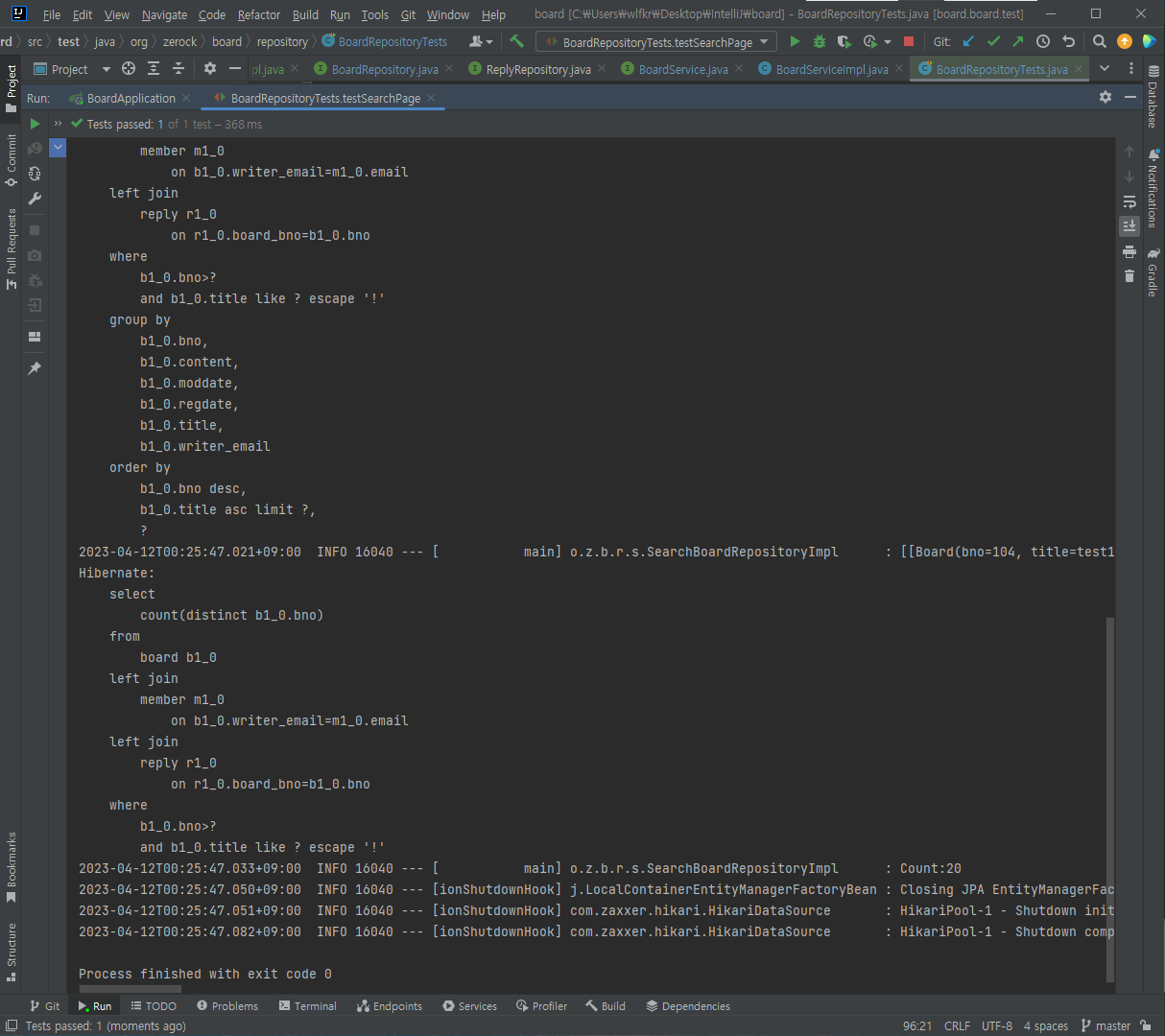Open the Dependencies tool window
The image size is (1165, 1036).
(x=688, y=1006)
